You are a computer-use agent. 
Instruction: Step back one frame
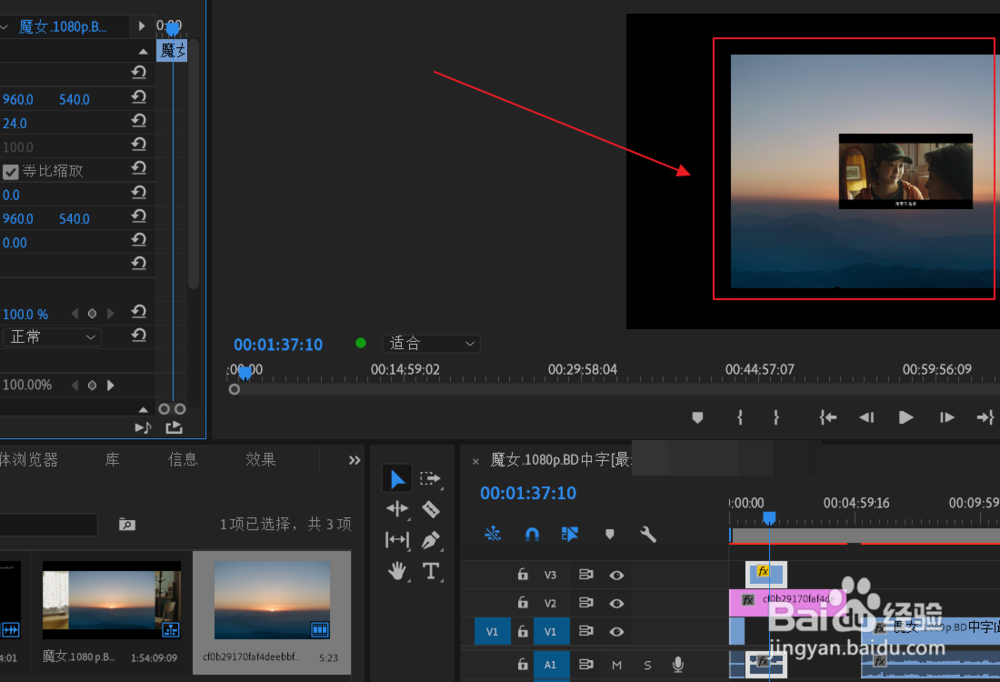[866, 418]
